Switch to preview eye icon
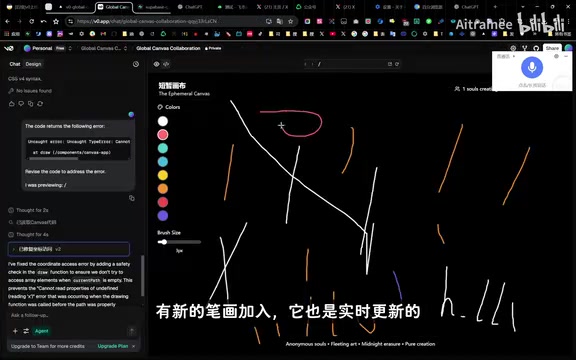Screen dimensions: 576x360 (156, 64)
